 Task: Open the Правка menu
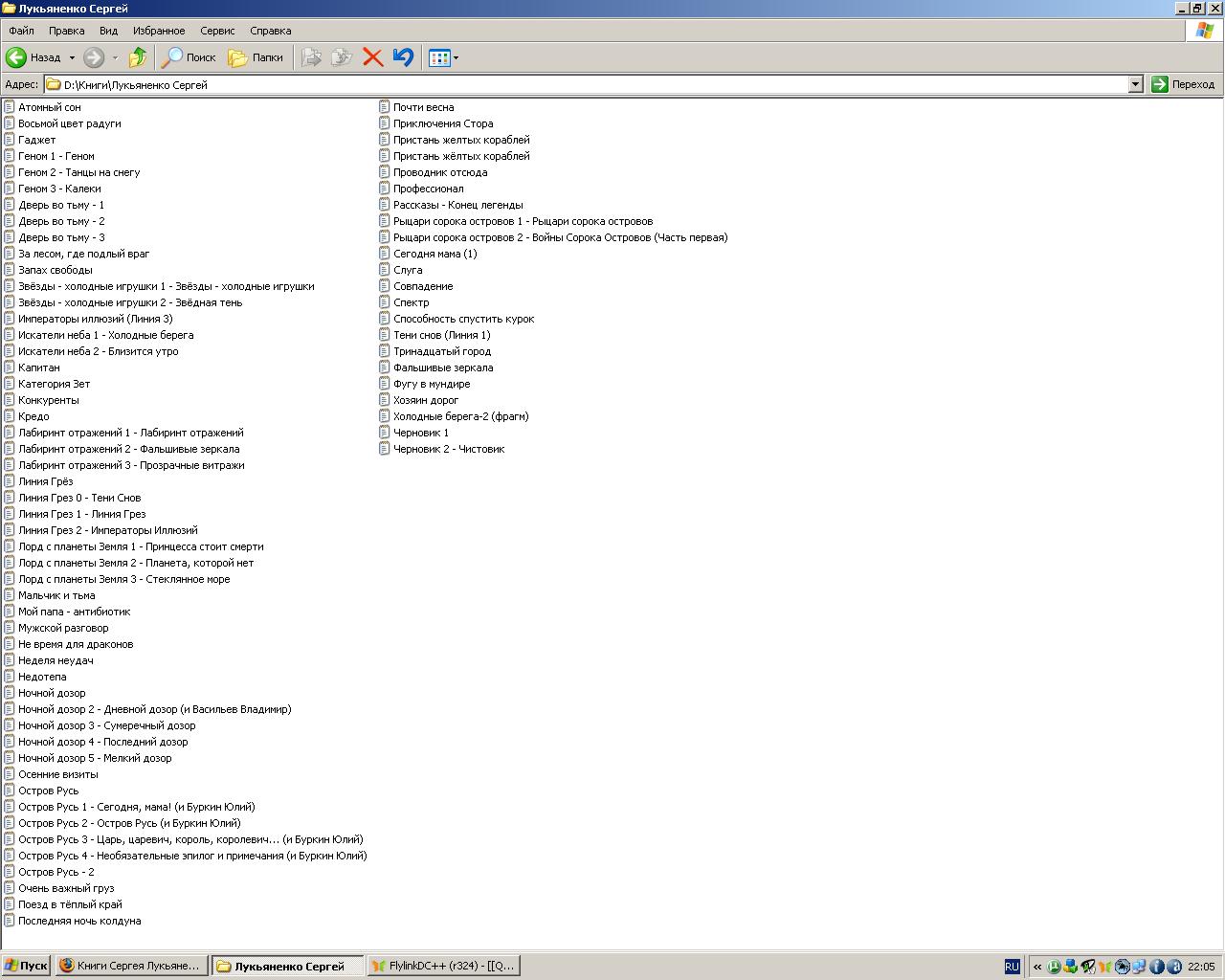point(67,31)
